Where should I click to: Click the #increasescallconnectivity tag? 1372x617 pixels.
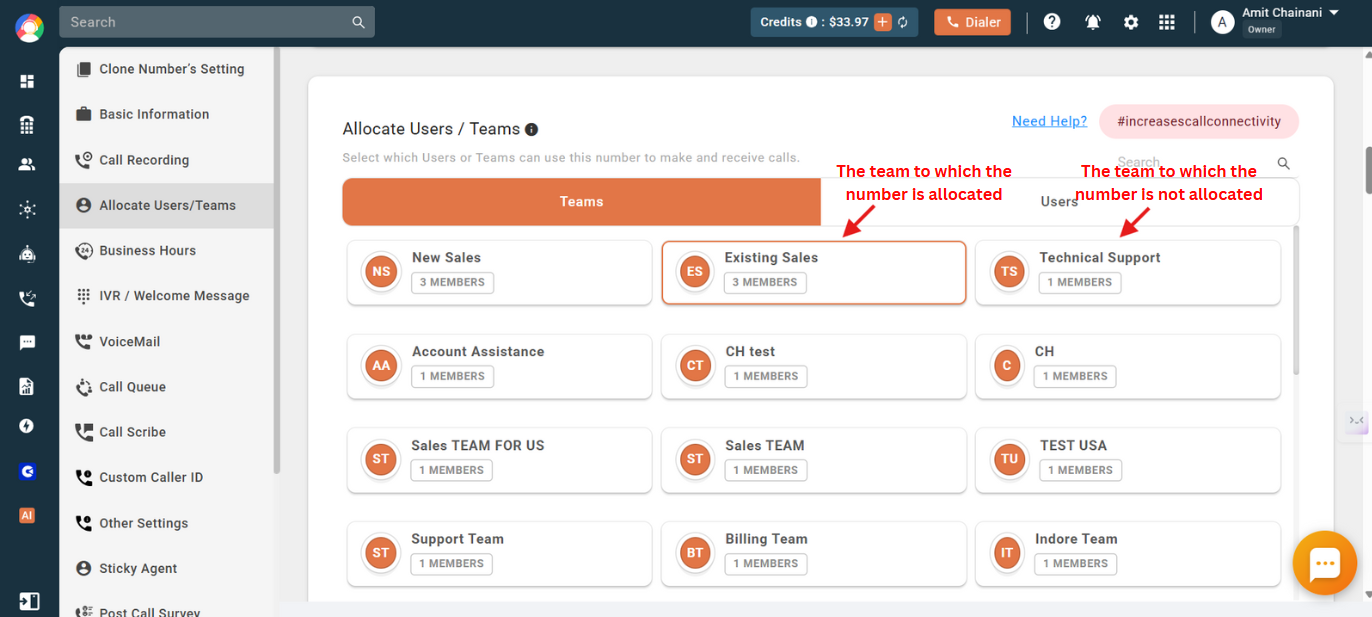click(1199, 121)
